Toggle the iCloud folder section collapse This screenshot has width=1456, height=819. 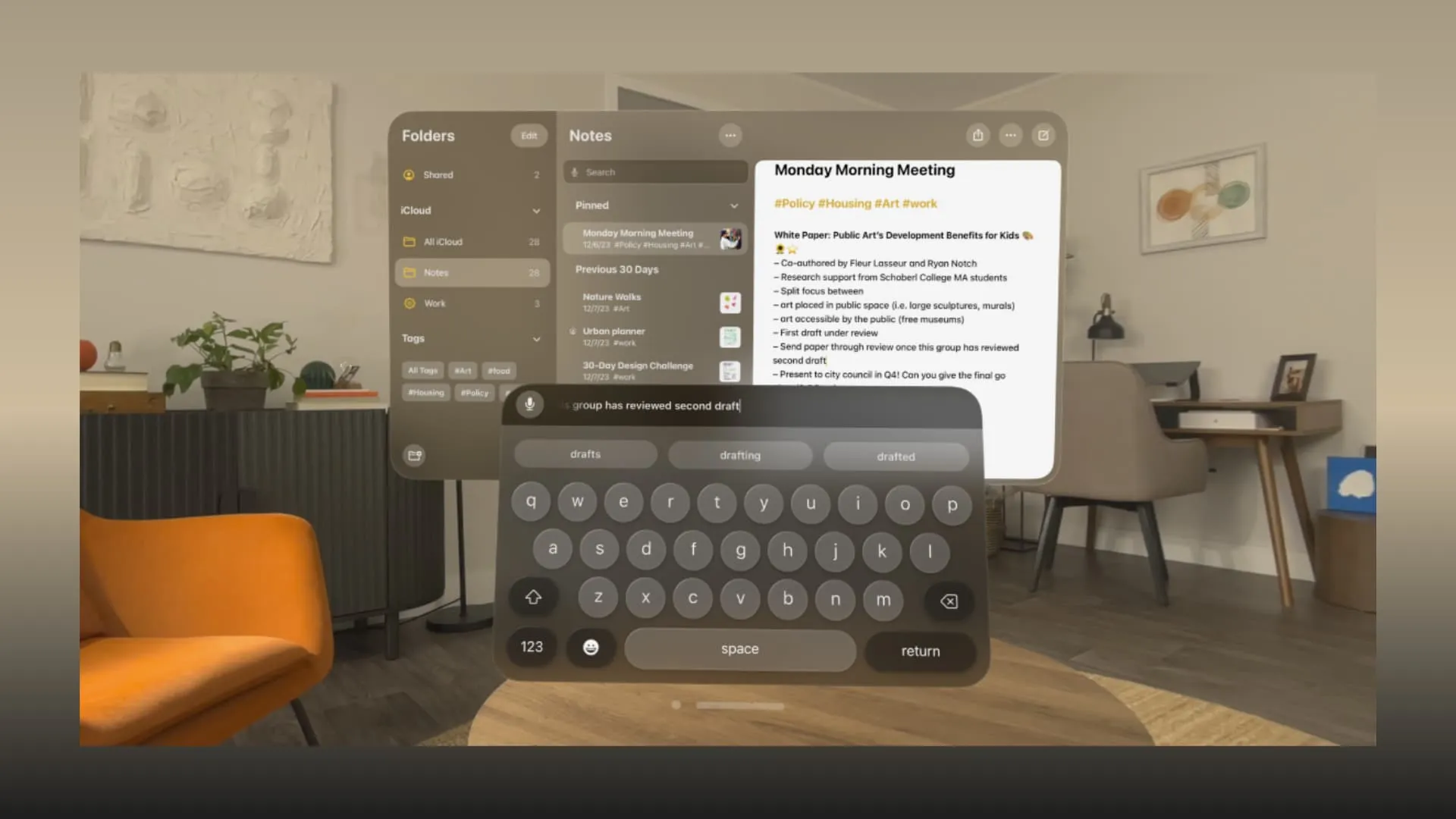coord(535,211)
